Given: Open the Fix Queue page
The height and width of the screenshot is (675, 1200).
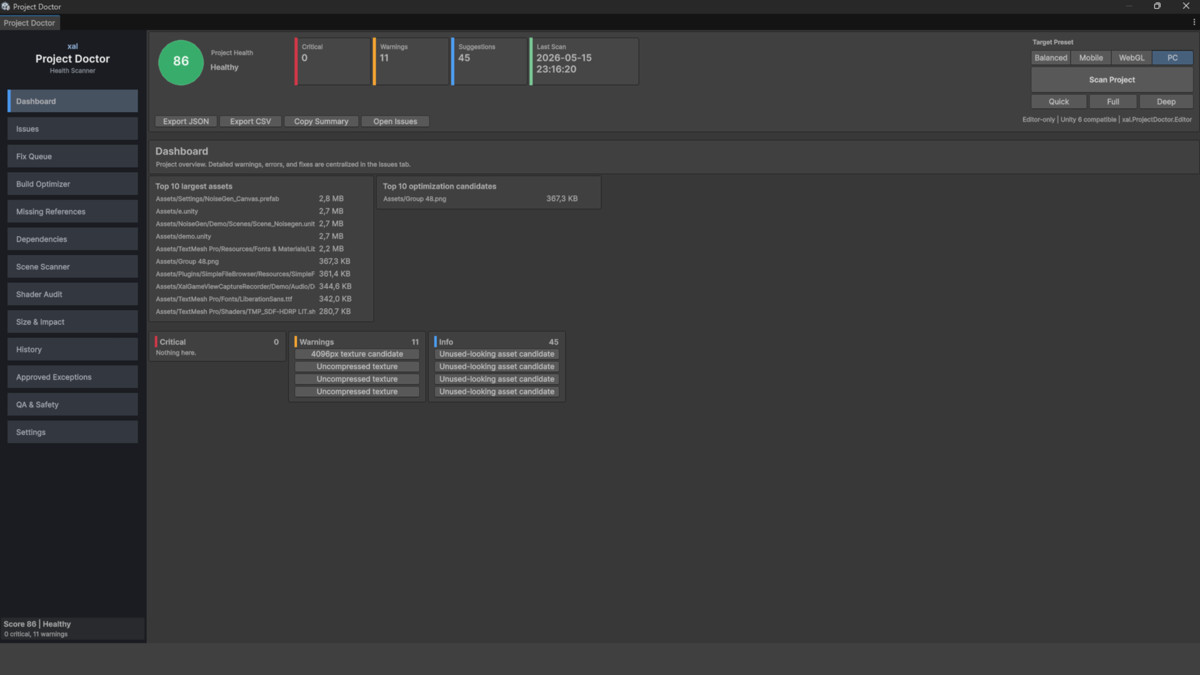Looking at the screenshot, I should (73, 156).
